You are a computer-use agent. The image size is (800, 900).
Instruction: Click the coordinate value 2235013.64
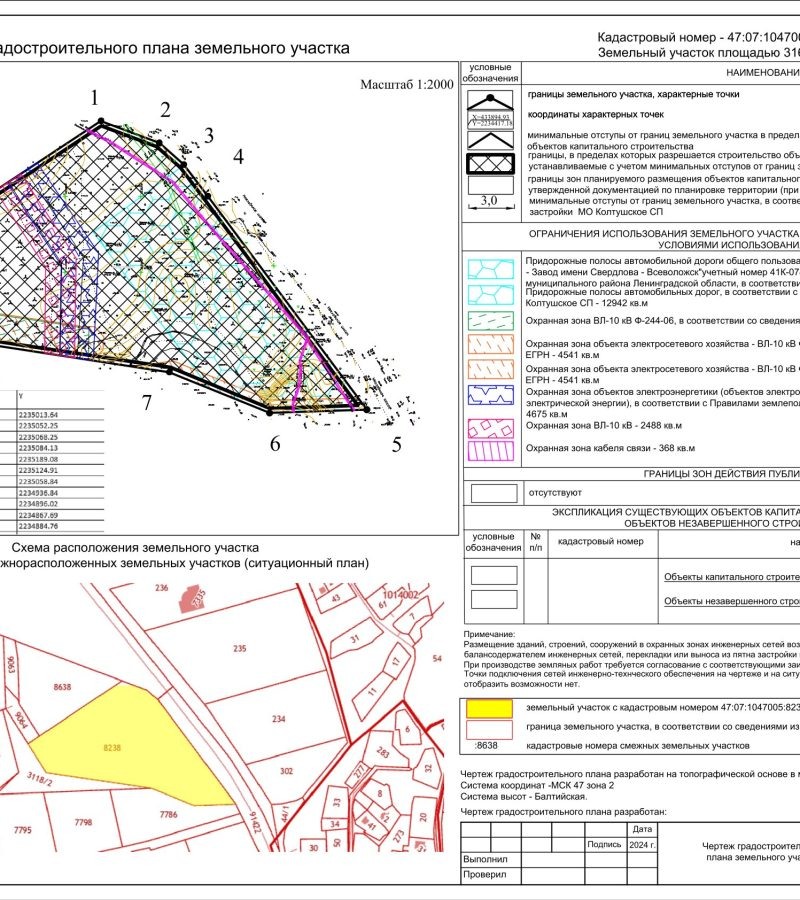pos(38,414)
